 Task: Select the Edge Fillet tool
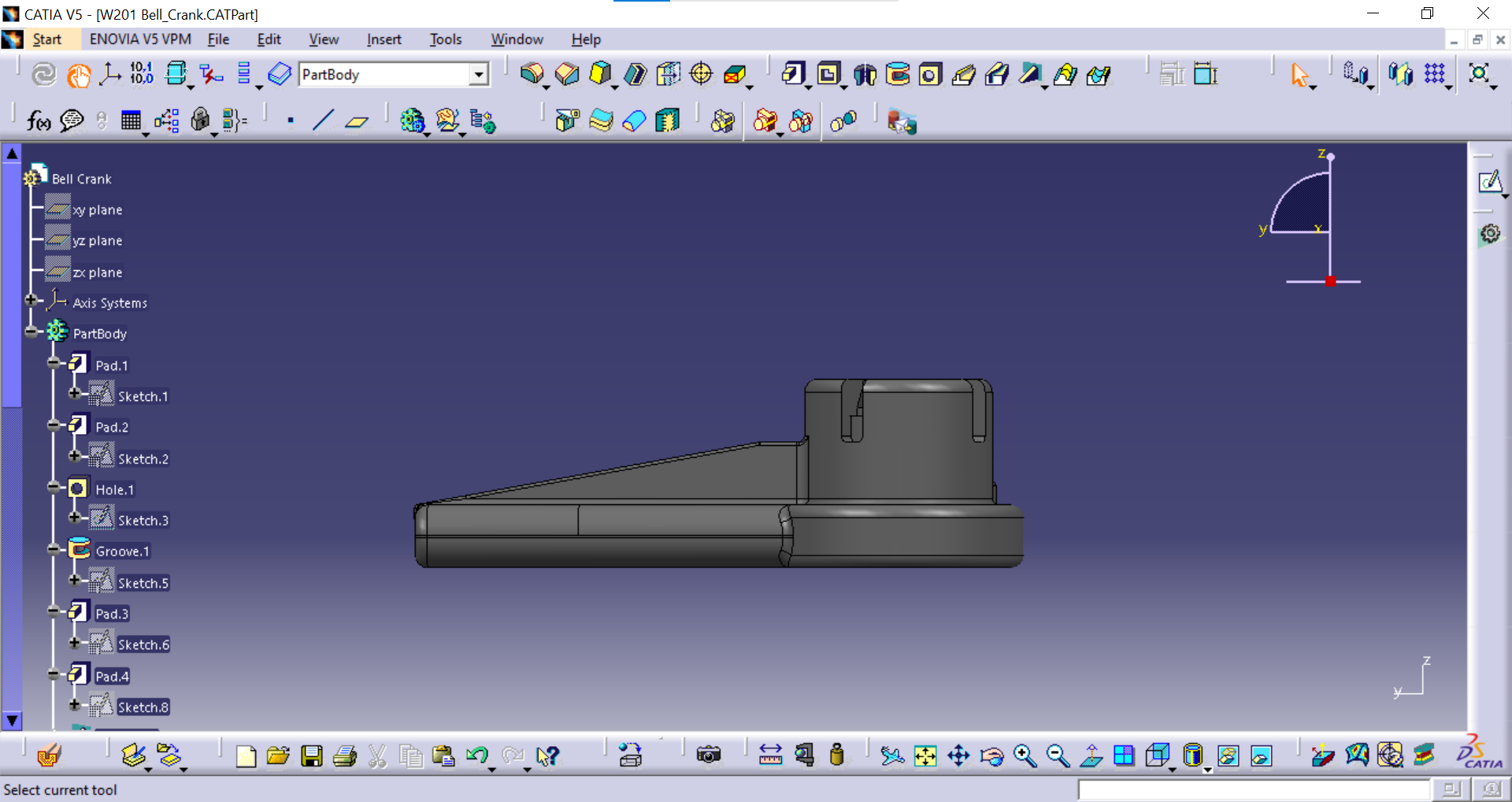(532, 74)
